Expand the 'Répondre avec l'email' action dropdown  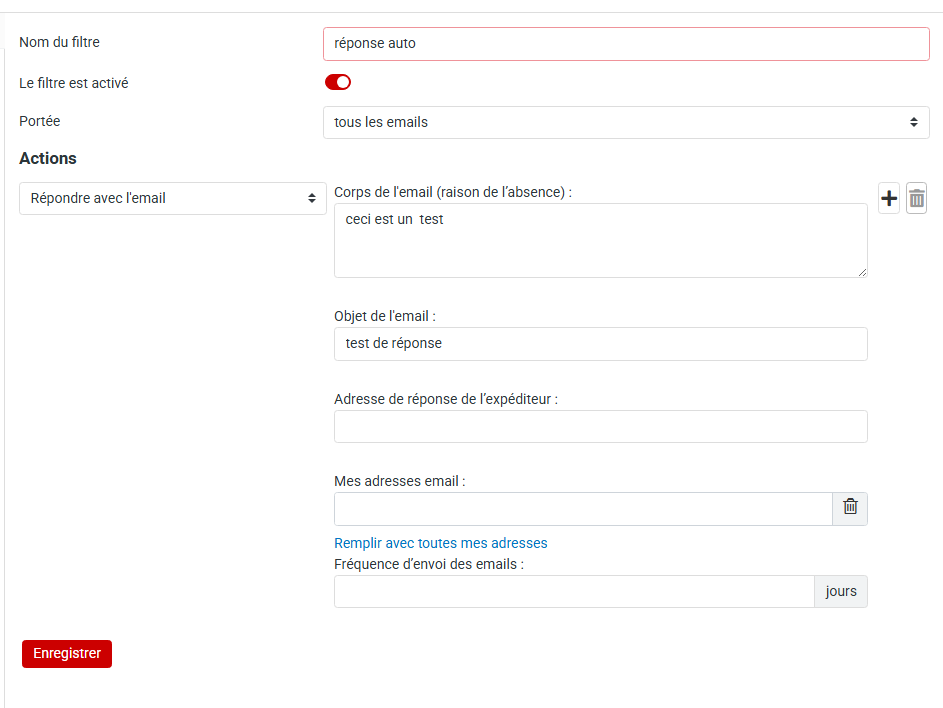pos(173,198)
